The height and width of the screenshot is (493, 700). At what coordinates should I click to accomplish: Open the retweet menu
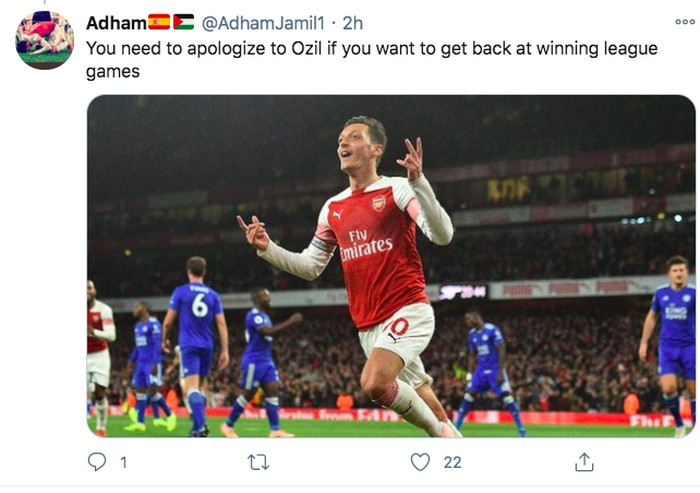click(x=260, y=462)
